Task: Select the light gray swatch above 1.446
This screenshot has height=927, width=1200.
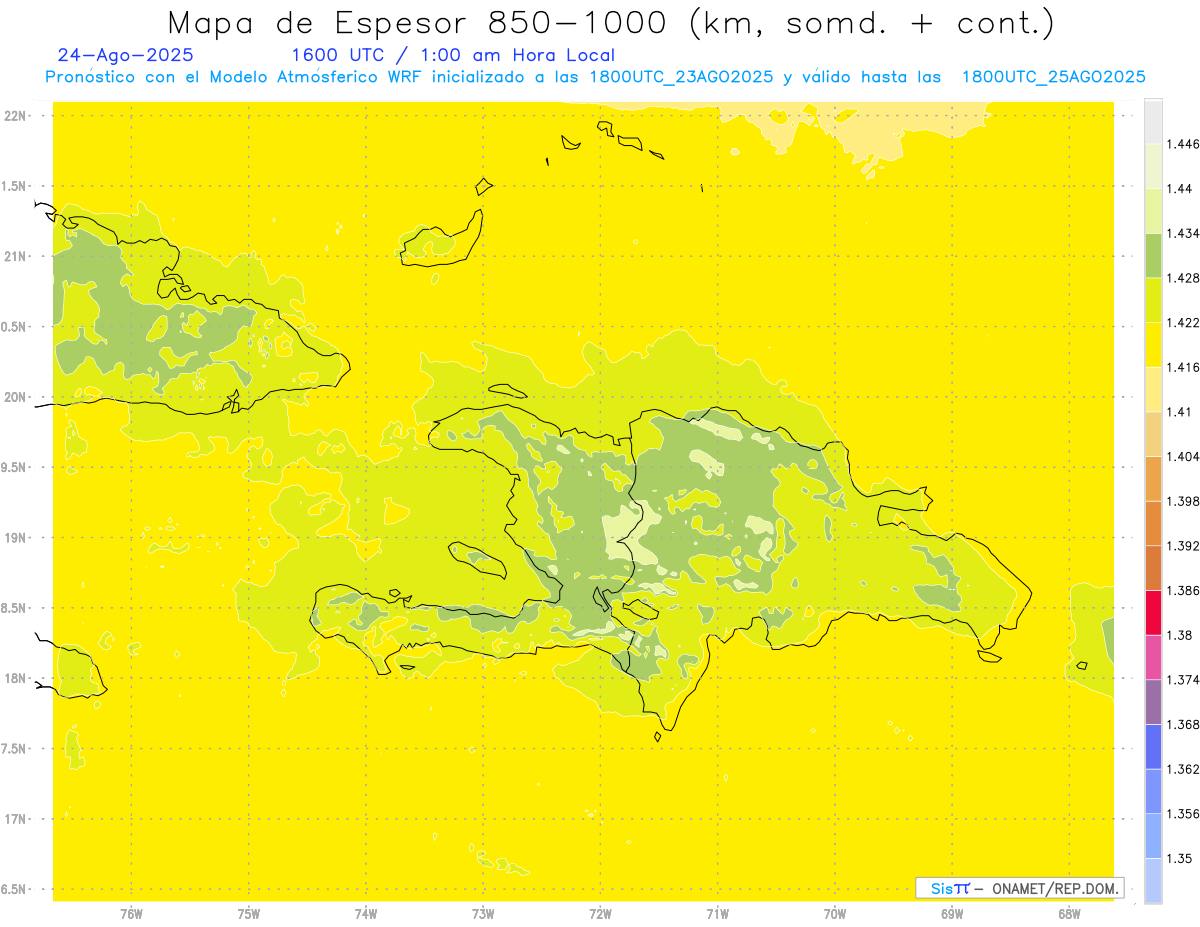Action: pyautogui.click(x=1153, y=121)
